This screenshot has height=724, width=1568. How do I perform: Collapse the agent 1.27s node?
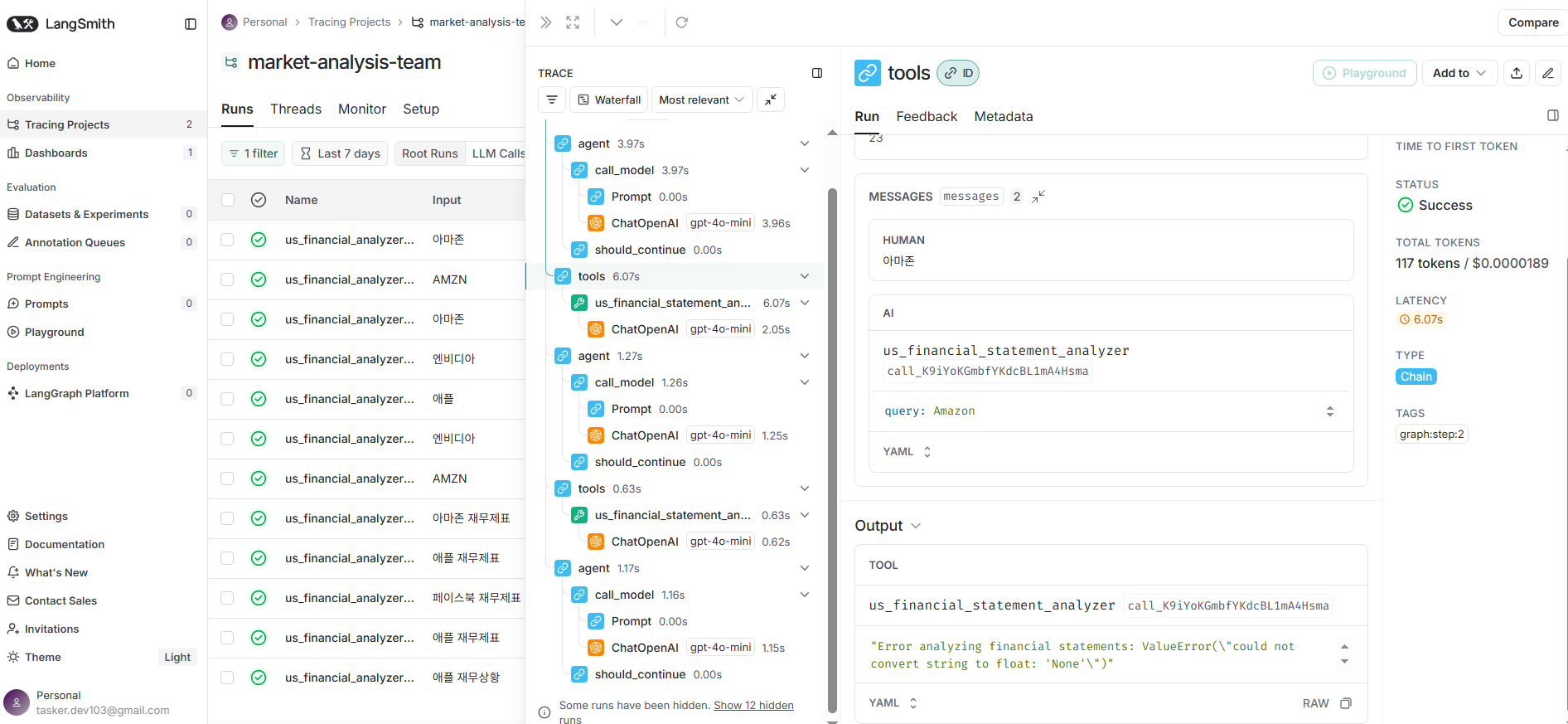pos(804,356)
